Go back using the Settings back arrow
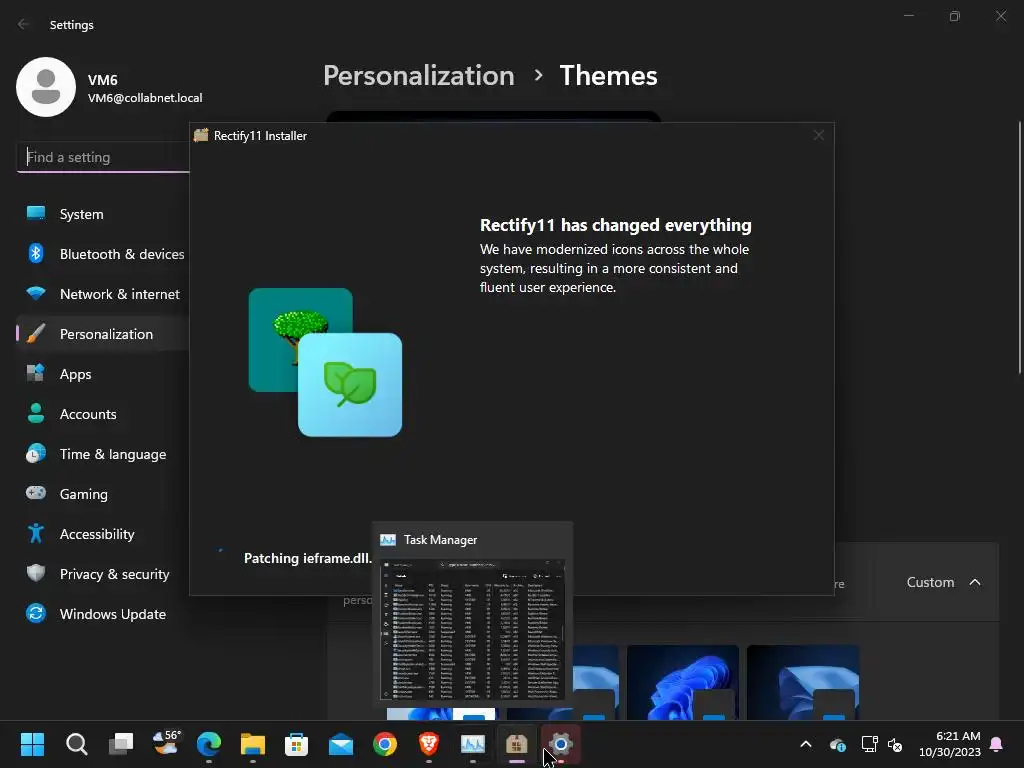This screenshot has height=768, width=1024. 24,24
